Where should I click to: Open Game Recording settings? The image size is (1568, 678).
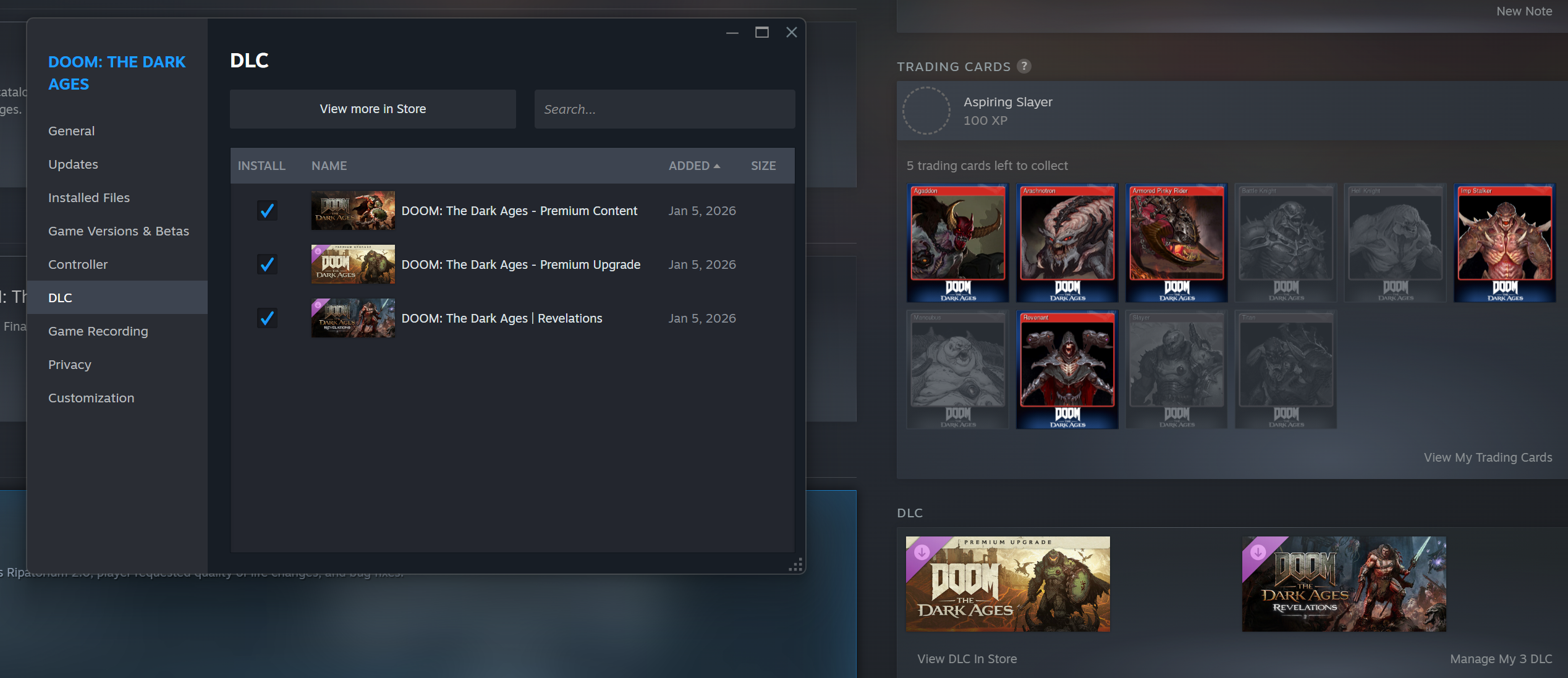click(x=117, y=331)
